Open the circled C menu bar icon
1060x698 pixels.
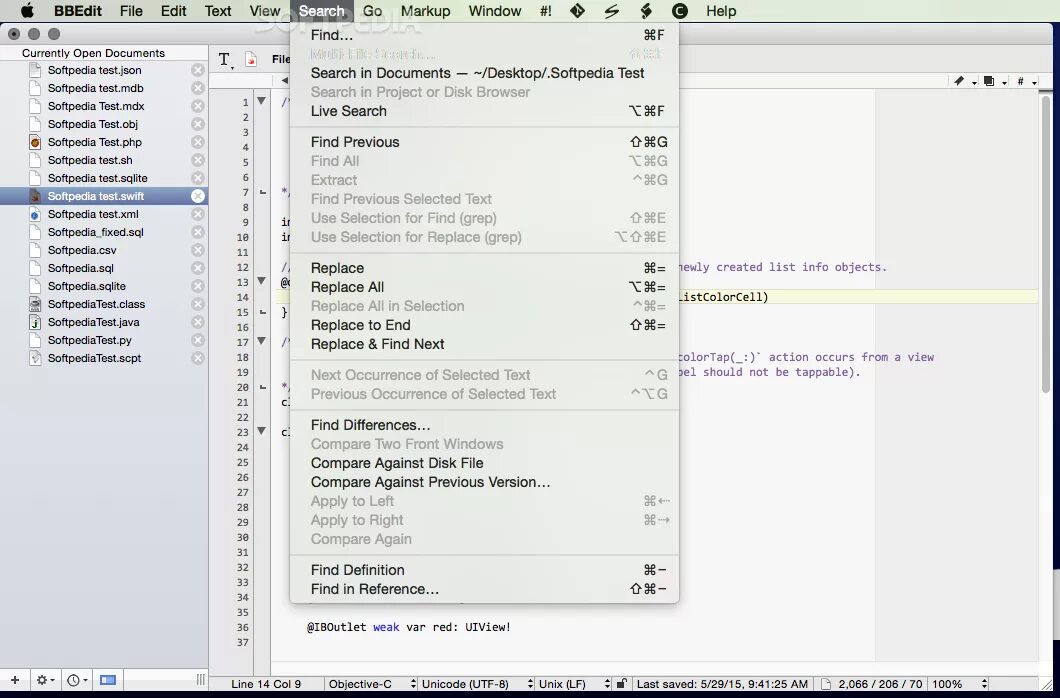680,11
